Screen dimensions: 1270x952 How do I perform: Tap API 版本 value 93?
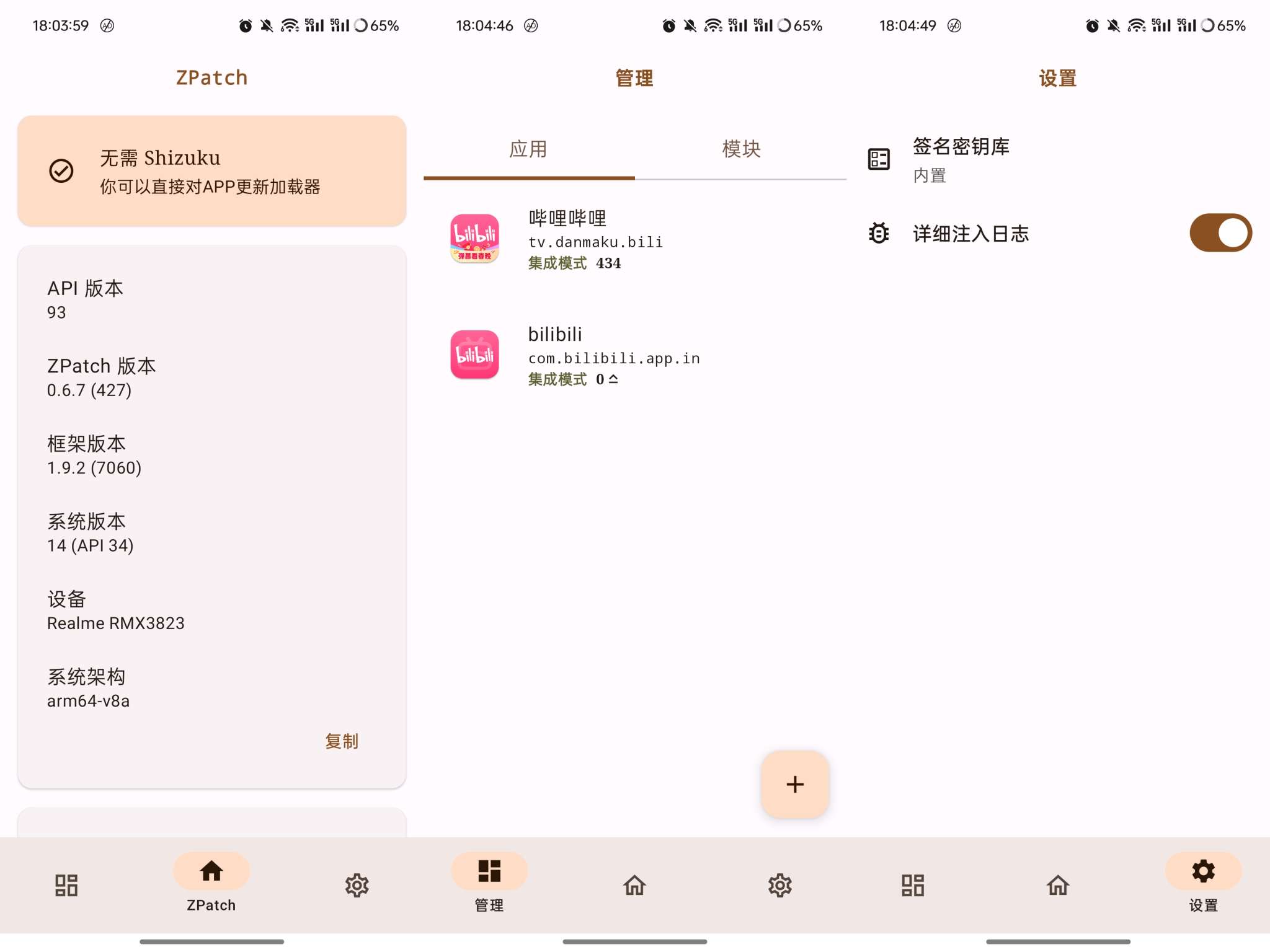56,312
